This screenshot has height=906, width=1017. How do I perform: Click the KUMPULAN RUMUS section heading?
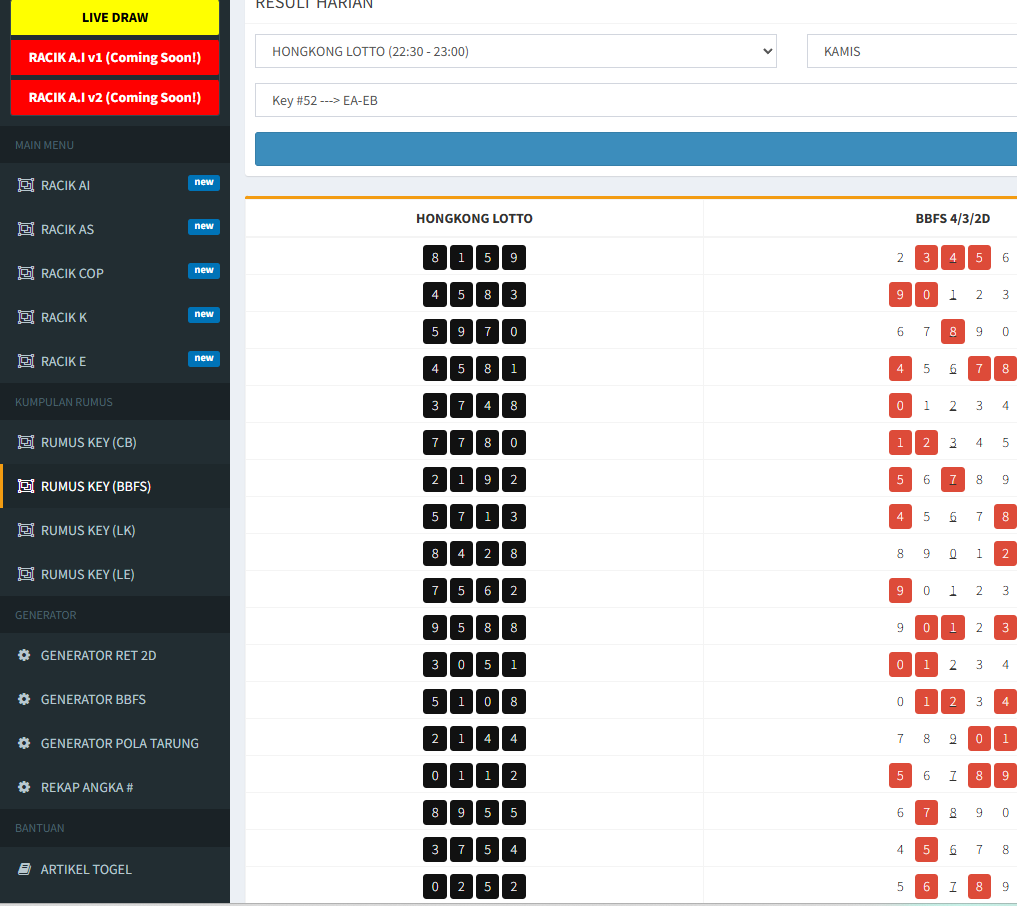pos(64,402)
